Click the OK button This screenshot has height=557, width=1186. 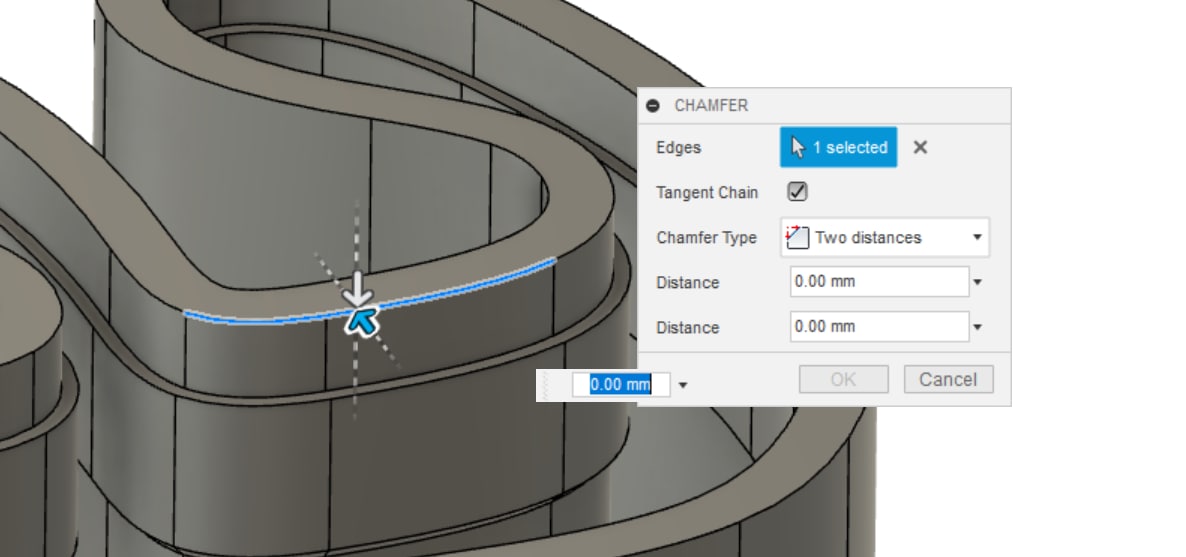pos(843,379)
